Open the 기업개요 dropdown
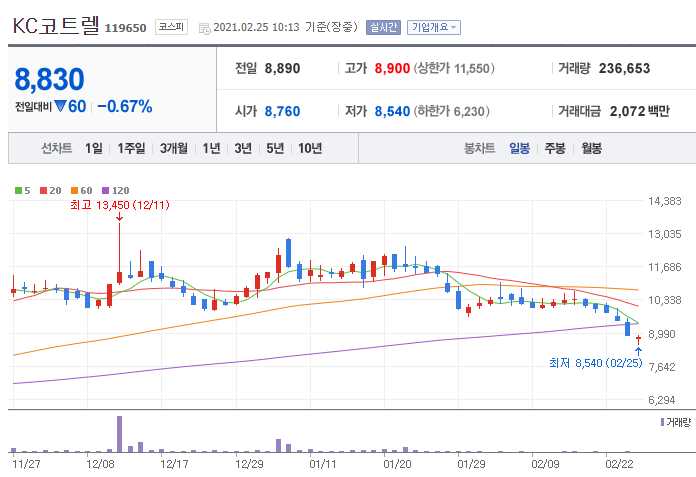The width and height of the screenshot is (696, 477). coord(434,28)
